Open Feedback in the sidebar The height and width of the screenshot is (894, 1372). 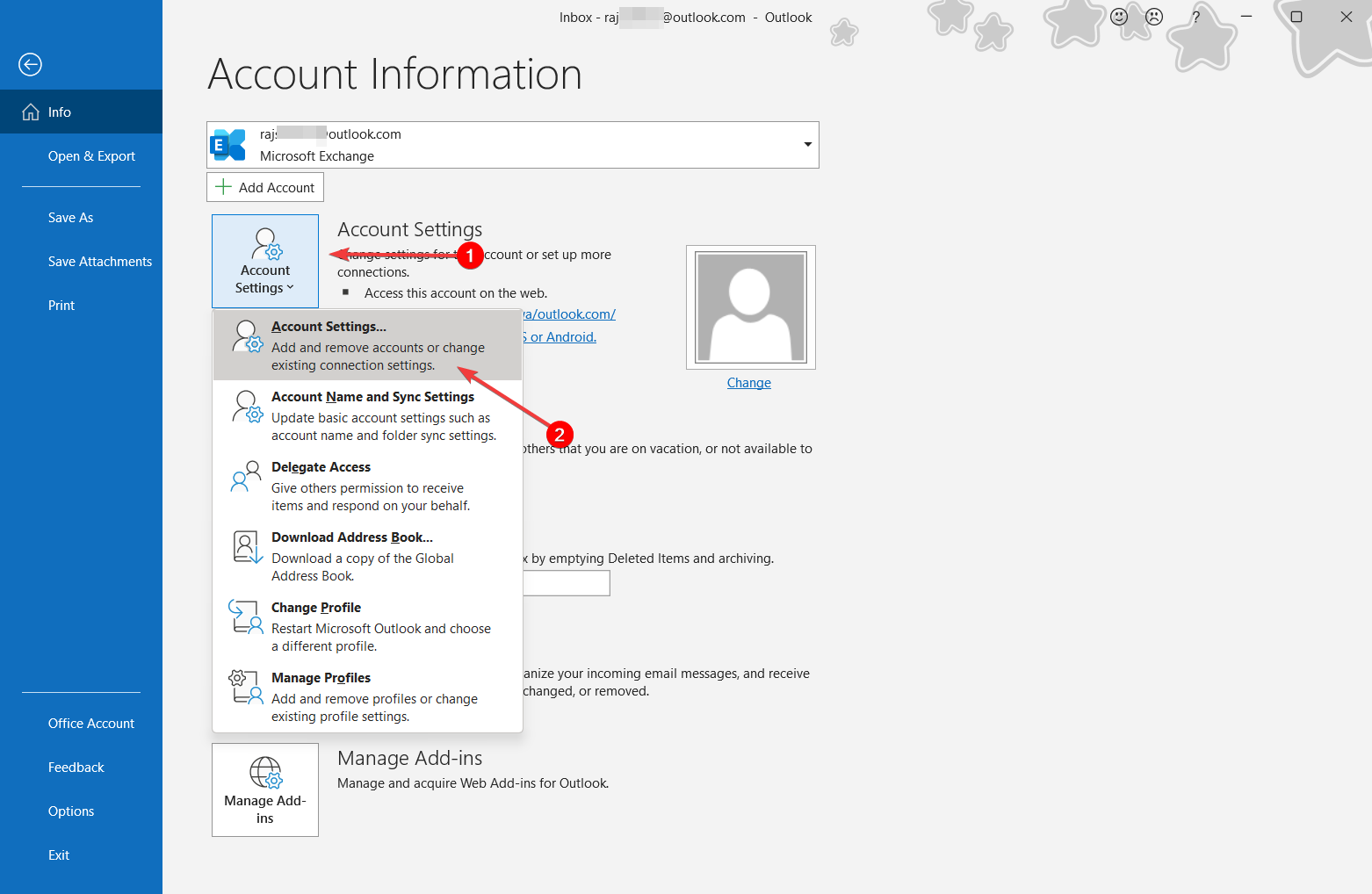pyautogui.click(x=81, y=767)
